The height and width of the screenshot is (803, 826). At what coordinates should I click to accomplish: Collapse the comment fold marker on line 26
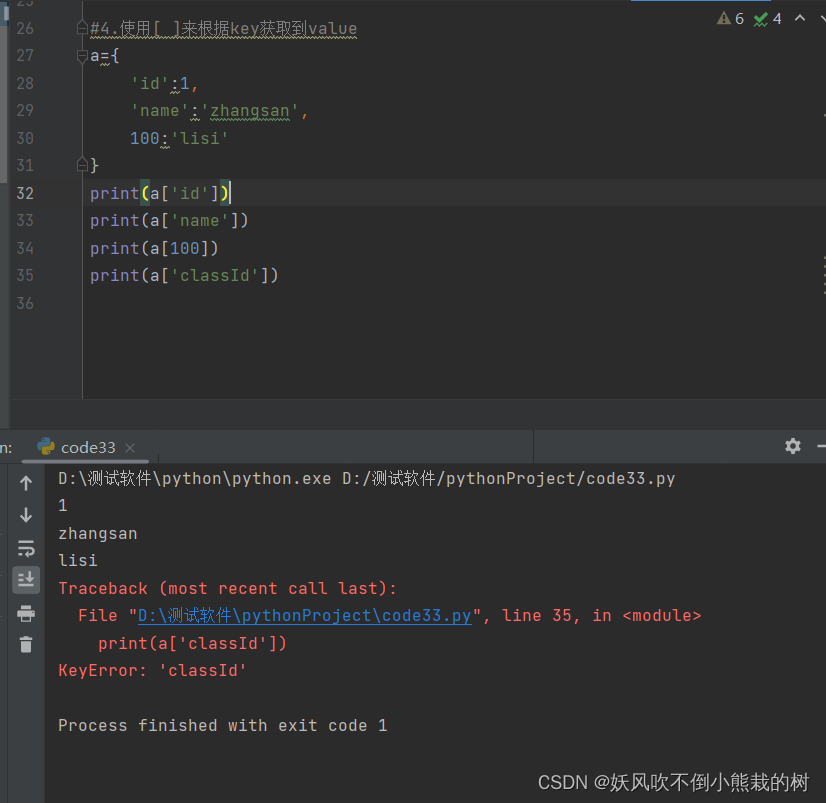point(82,28)
